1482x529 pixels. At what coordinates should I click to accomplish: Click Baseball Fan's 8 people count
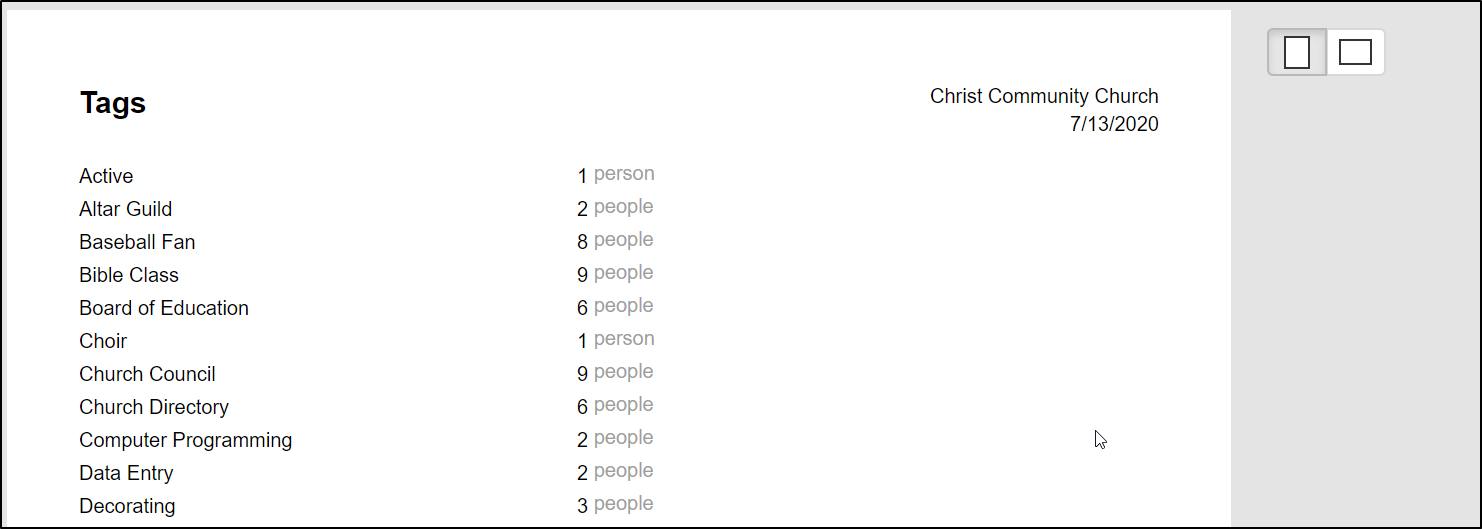615,241
